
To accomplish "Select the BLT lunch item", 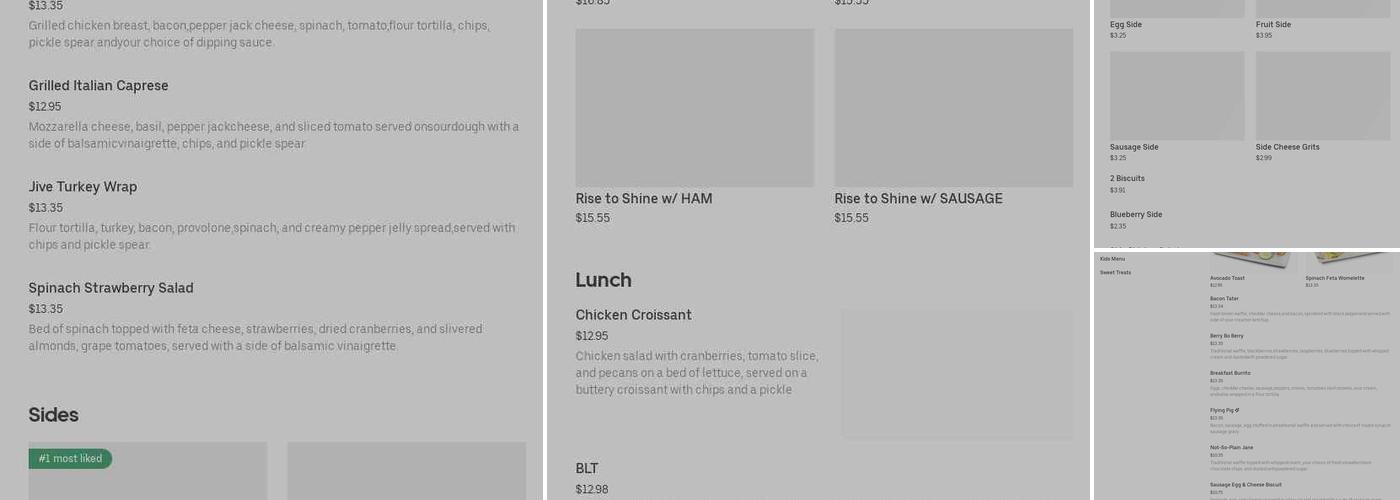I will 587,469.
